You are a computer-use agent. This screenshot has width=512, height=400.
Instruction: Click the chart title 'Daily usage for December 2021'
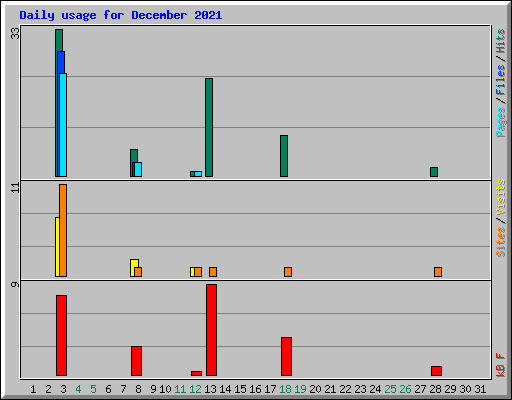[x=120, y=15]
